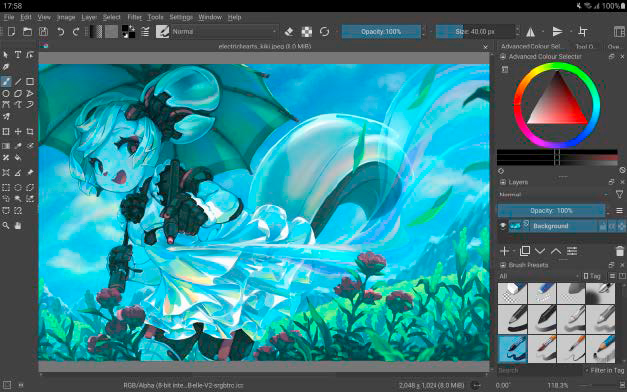Adjust the brush Size slider
Viewport: 627px width, 392px height.
pos(475,32)
